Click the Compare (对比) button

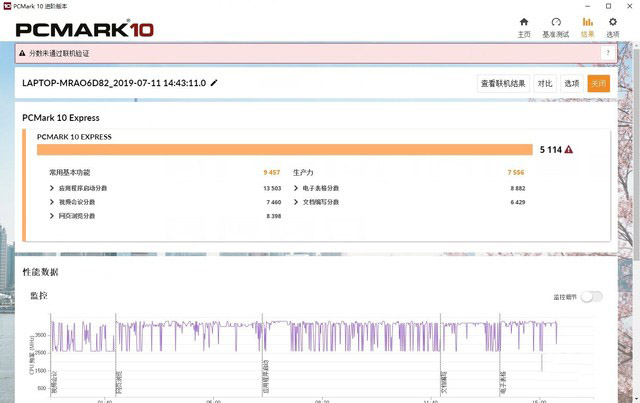pos(544,84)
